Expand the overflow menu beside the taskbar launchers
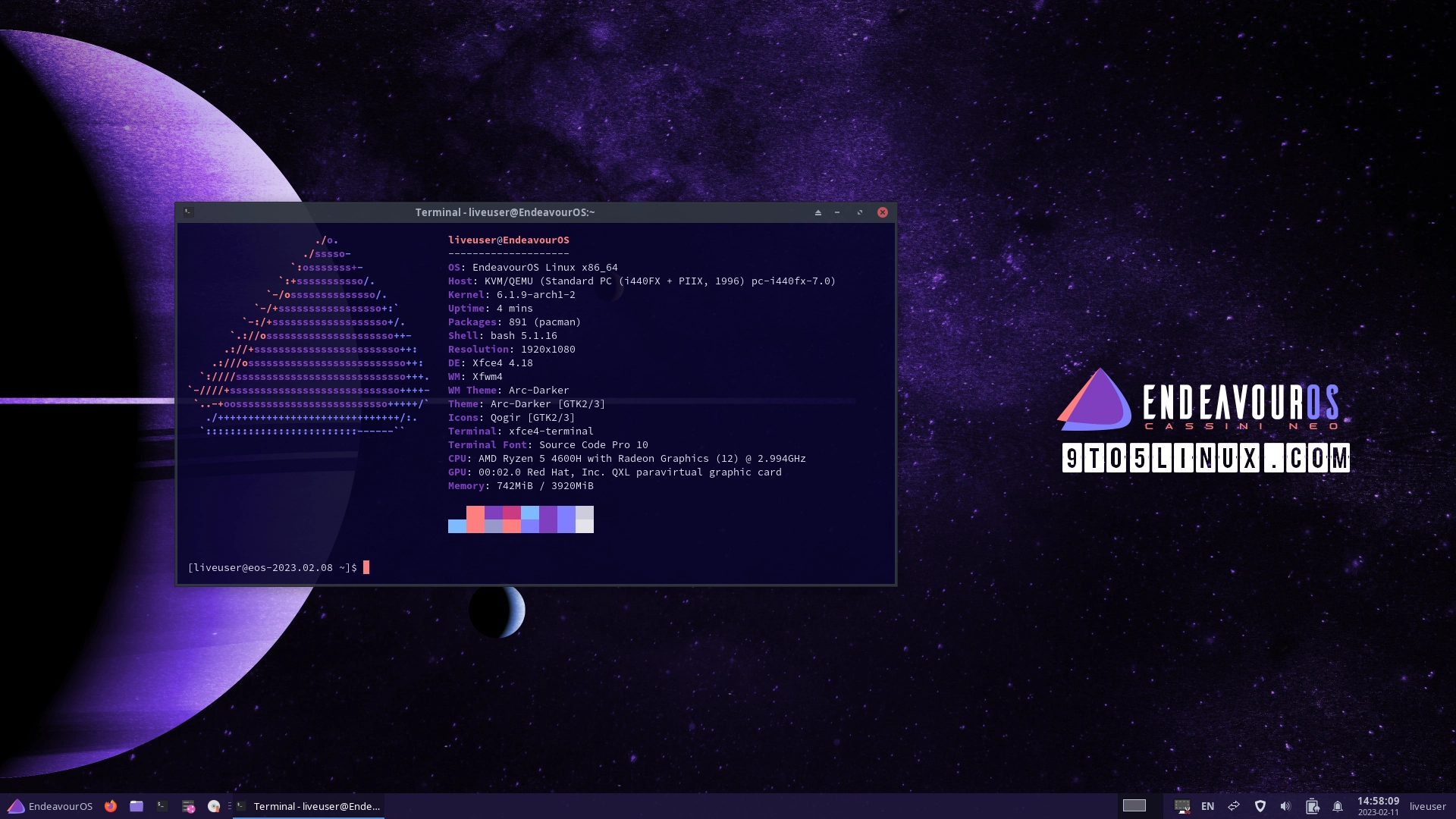The image size is (1456, 819). tap(229, 806)
